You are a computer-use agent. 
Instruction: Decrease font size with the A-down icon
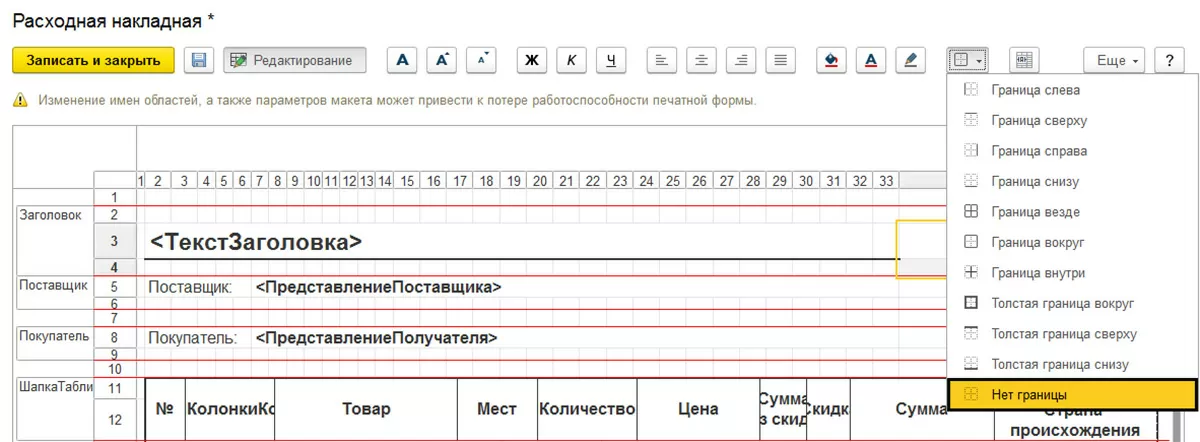tap(482, 60)
